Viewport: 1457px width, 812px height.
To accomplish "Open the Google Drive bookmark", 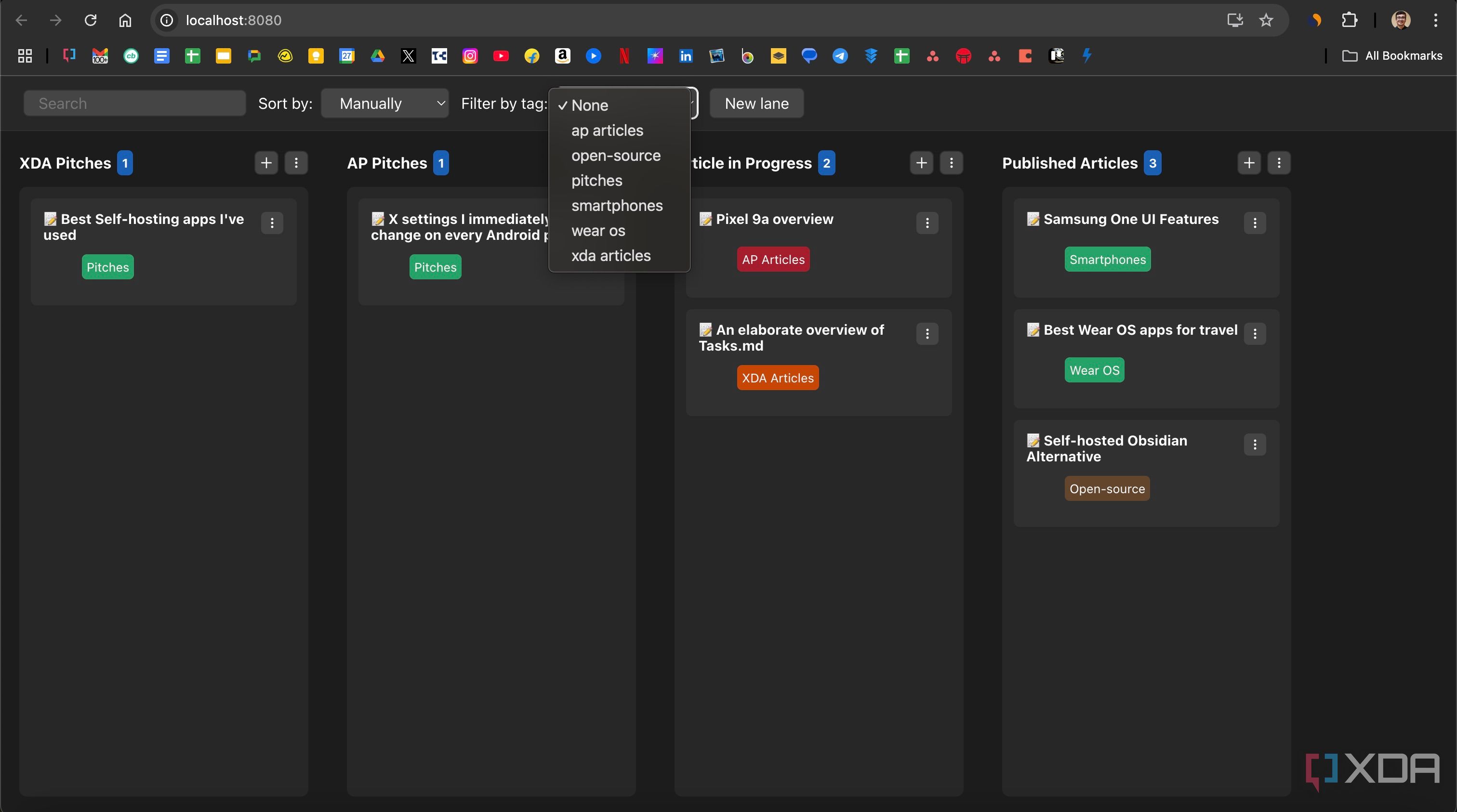I will point(378,55).
